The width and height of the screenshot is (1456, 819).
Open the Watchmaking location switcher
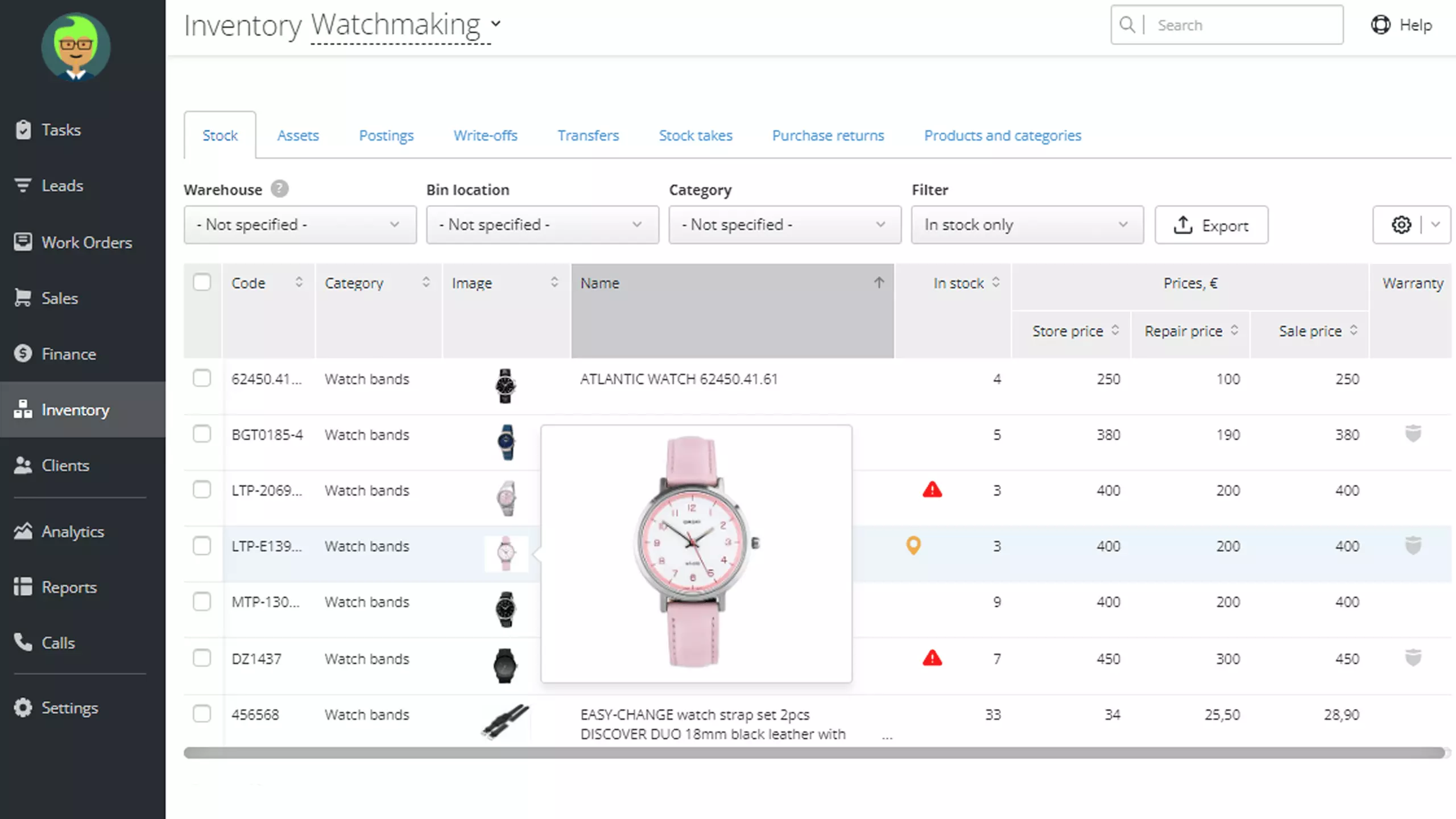click(x=406, y=25)
